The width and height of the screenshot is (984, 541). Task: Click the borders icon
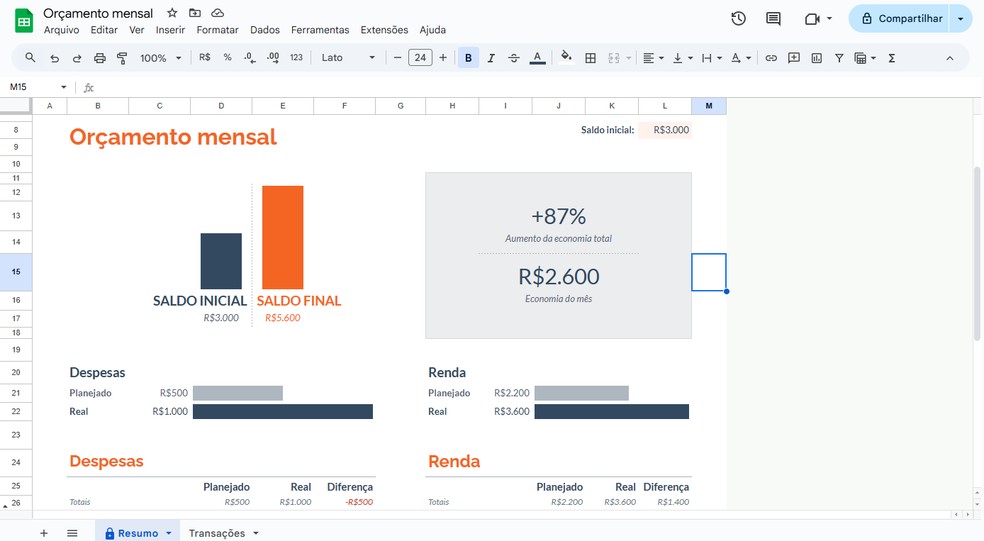590,58
